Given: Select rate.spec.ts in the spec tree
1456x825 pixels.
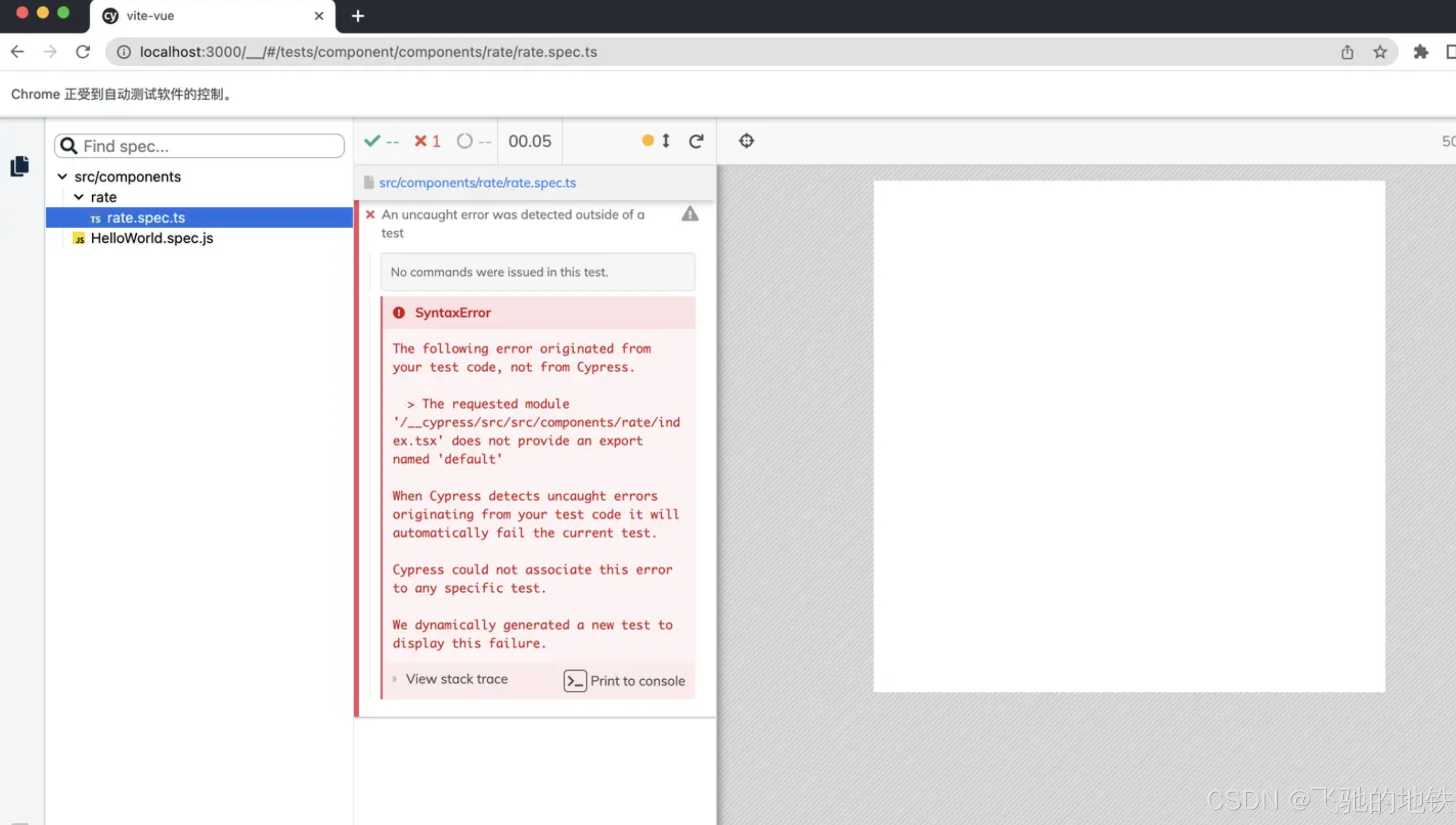Looking at the screenshot, I should click(x=146, y=217).
